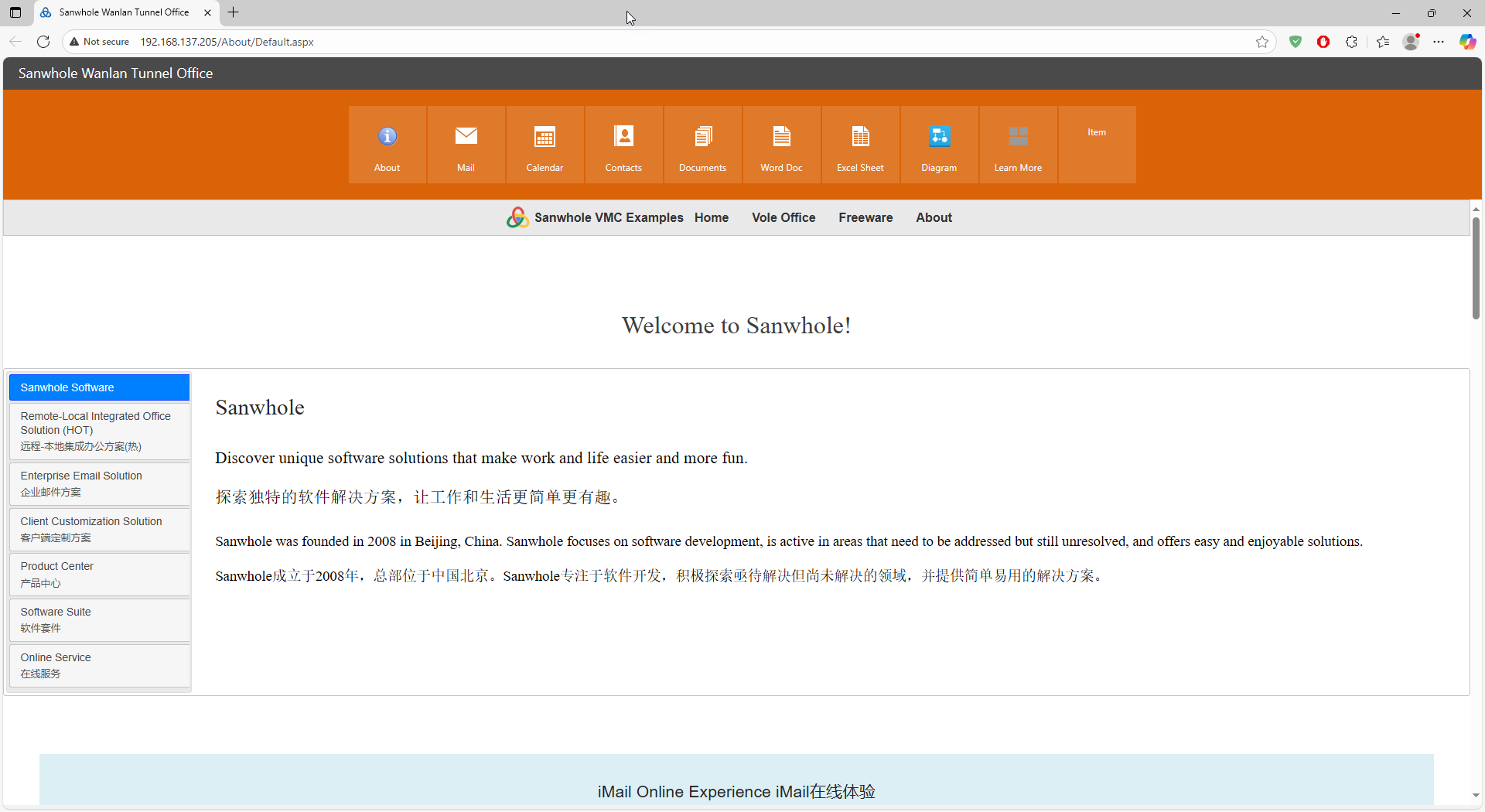Open browser Settings and more menu
Image resolution: width=1485 pixels, height=812 pixels.
pos(1439,42)
